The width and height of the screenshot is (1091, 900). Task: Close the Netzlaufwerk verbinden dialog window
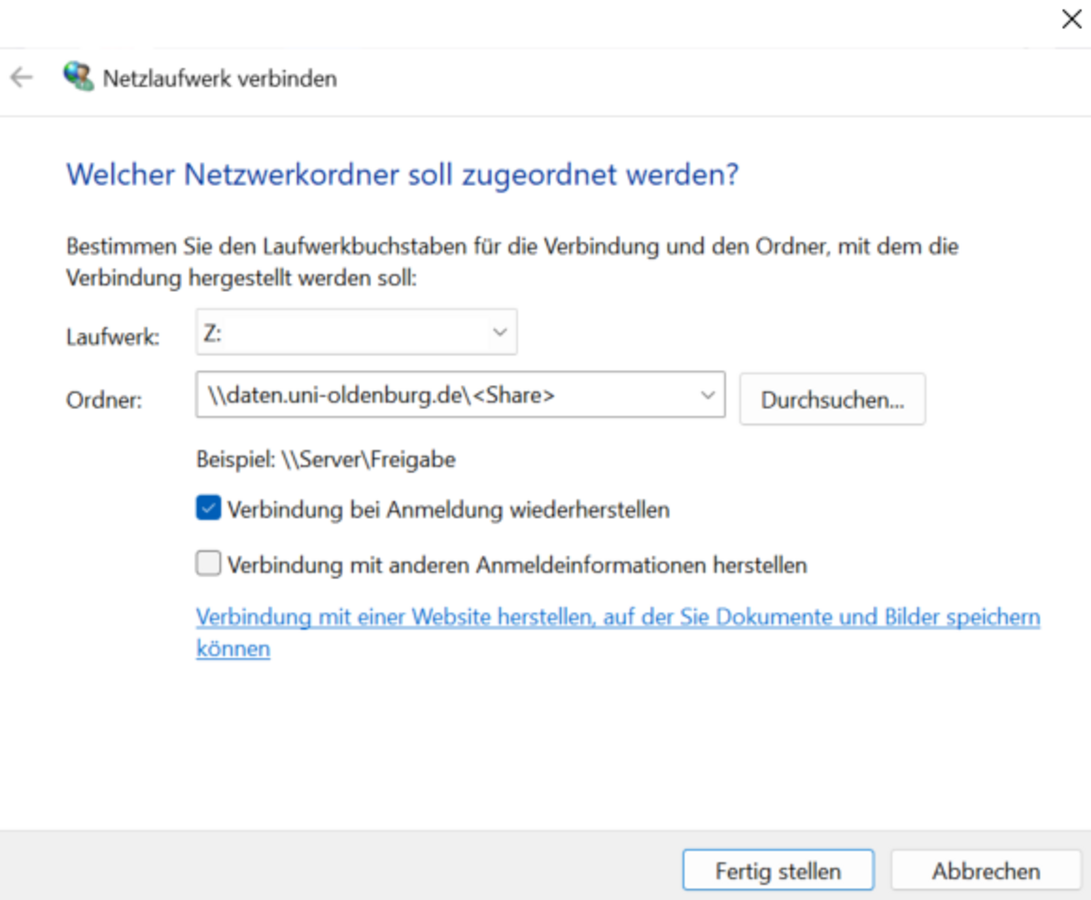(x=1070, y=20)
